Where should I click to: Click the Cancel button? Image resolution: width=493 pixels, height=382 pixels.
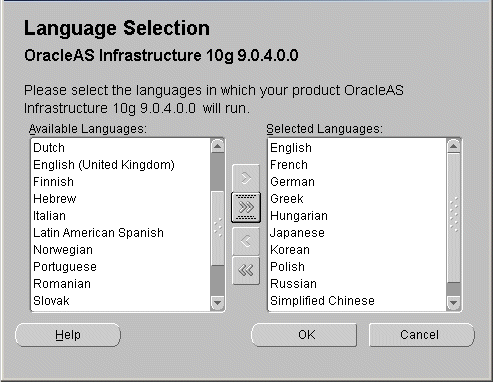point(422,335)
